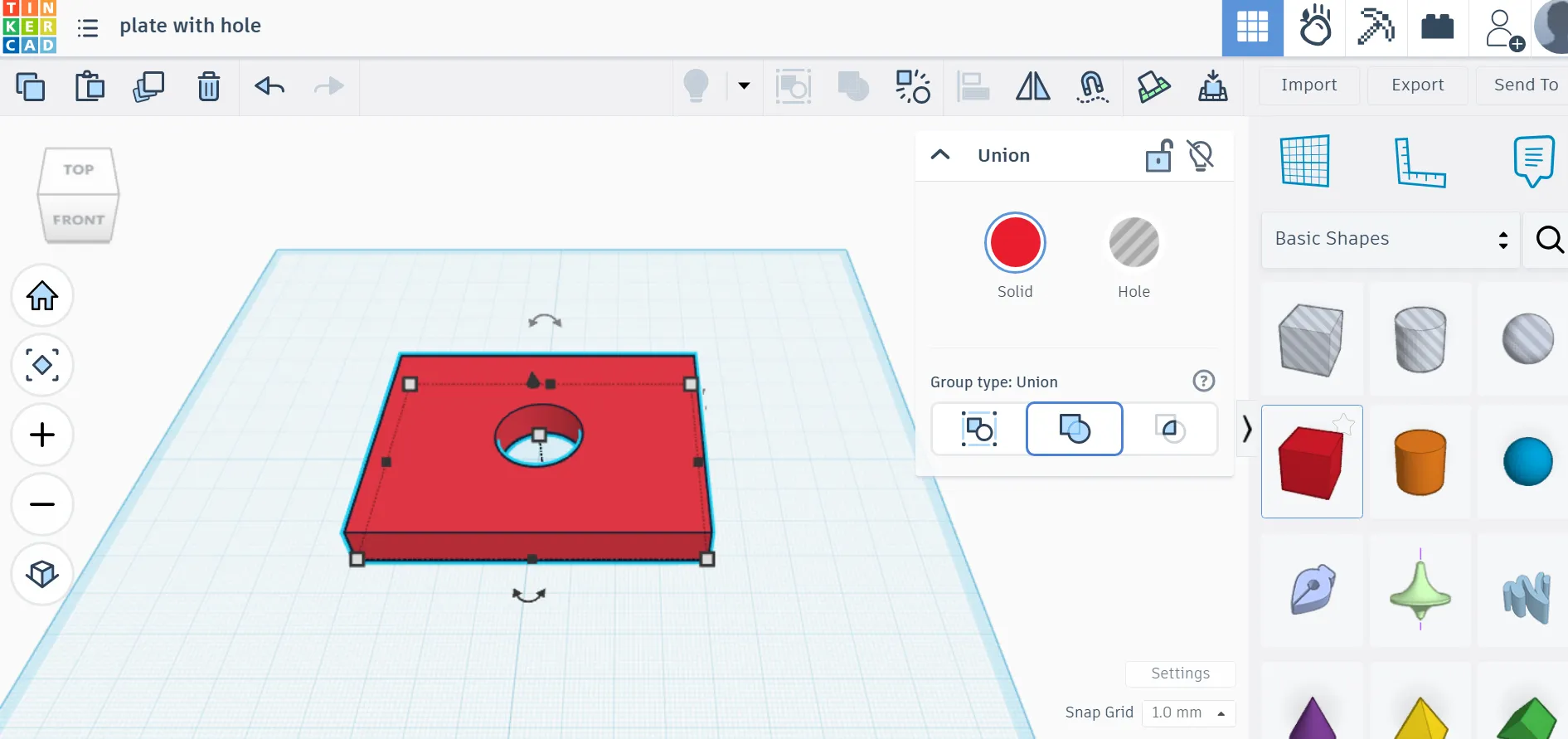Select the Union group type option

point(1075,429)
